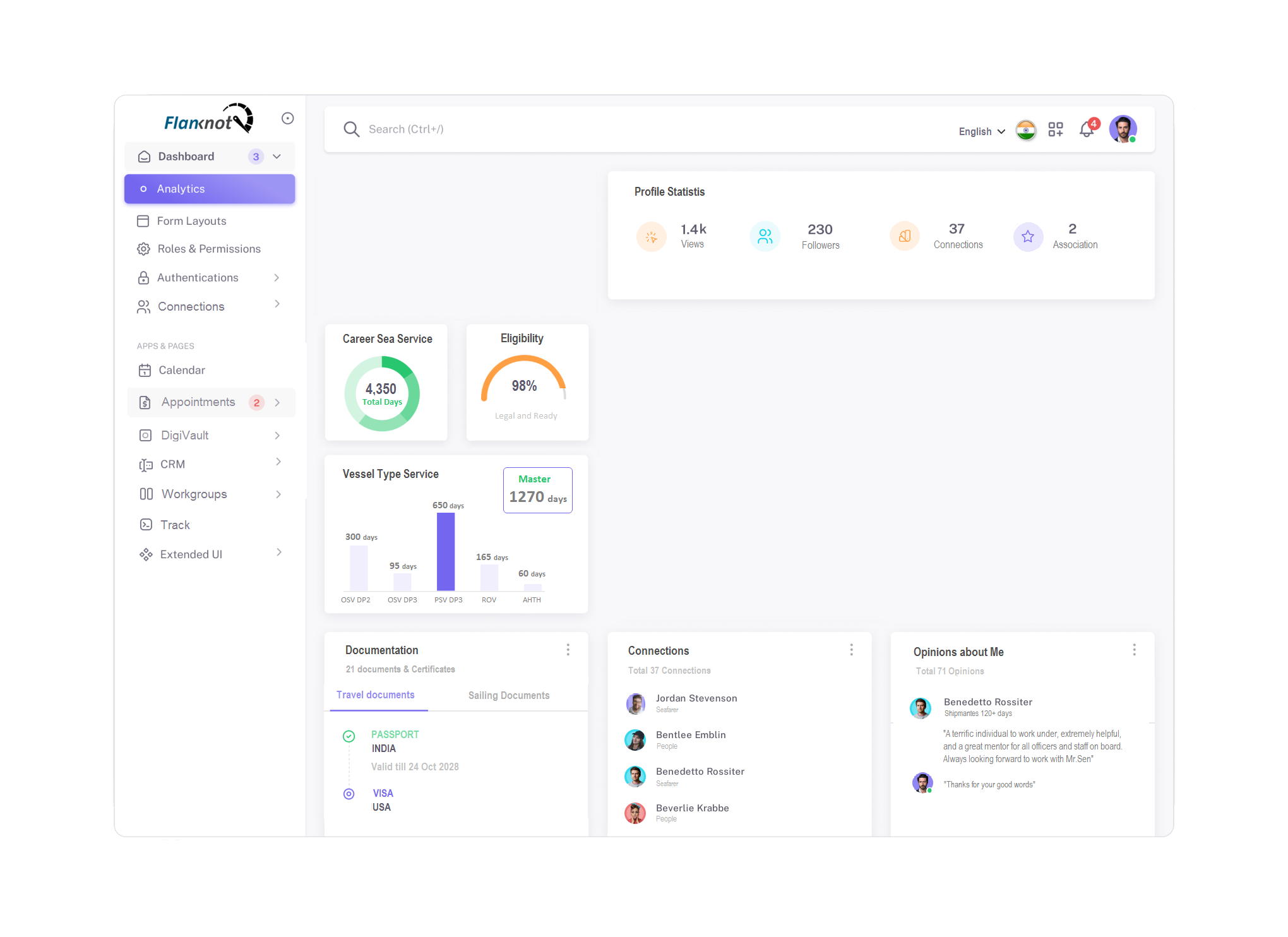Open the apps grid shortcut menu
Viewport: 1288px width, 937px height.
click(1056, 129)
